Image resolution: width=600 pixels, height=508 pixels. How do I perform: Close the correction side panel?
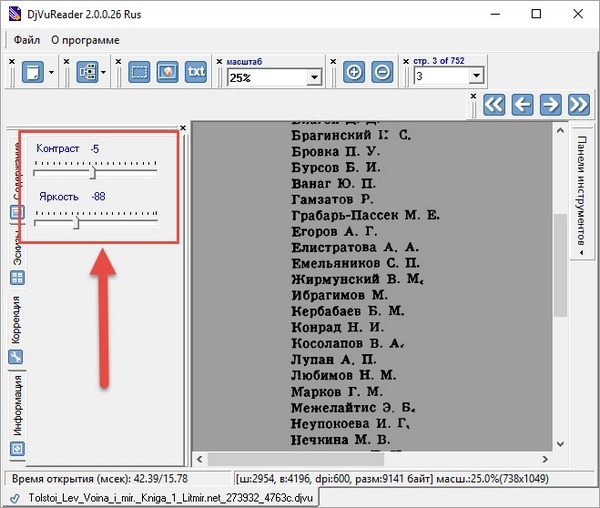[x=183, y=127]
